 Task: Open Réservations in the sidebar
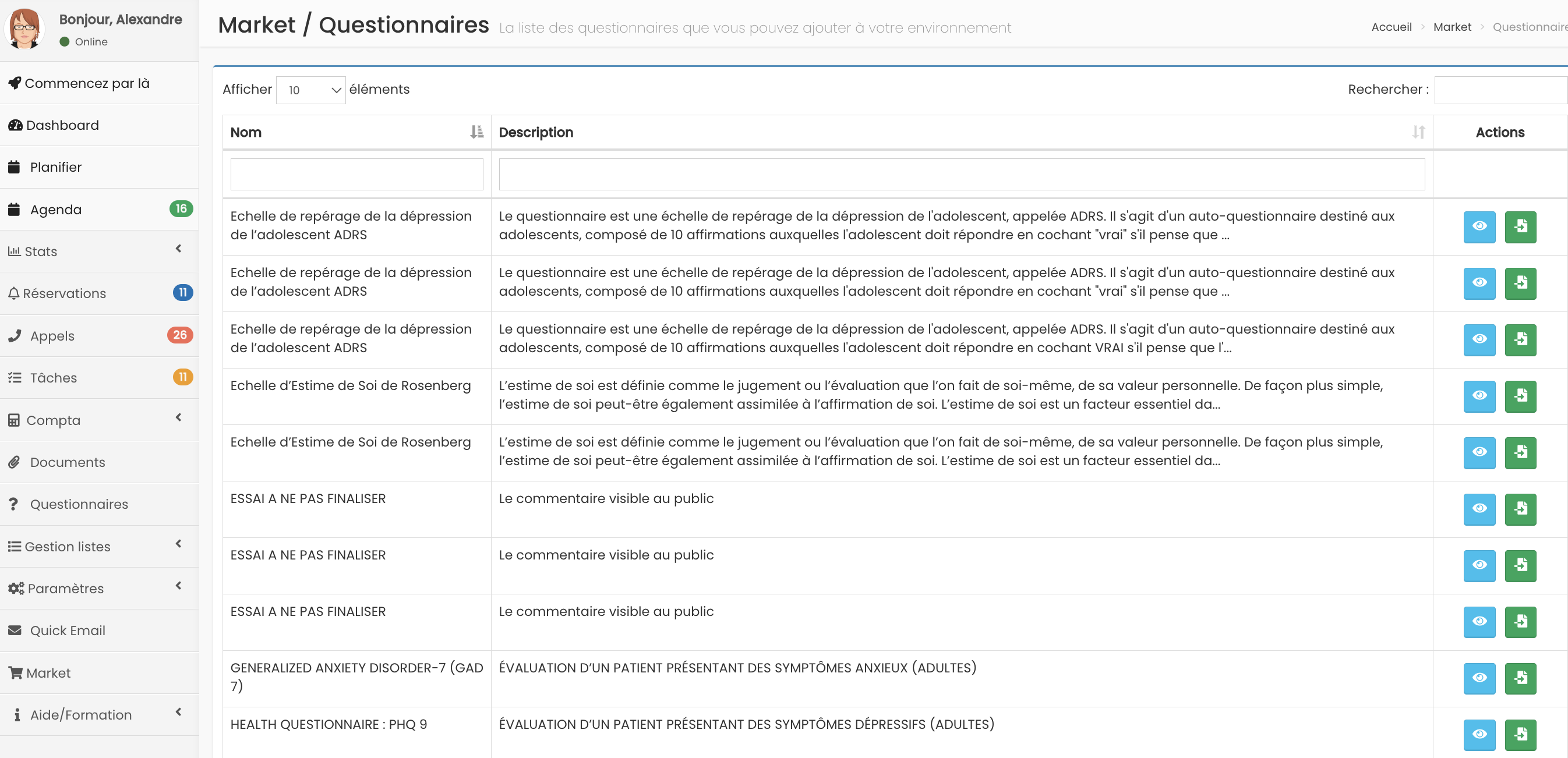coord(99,293)
